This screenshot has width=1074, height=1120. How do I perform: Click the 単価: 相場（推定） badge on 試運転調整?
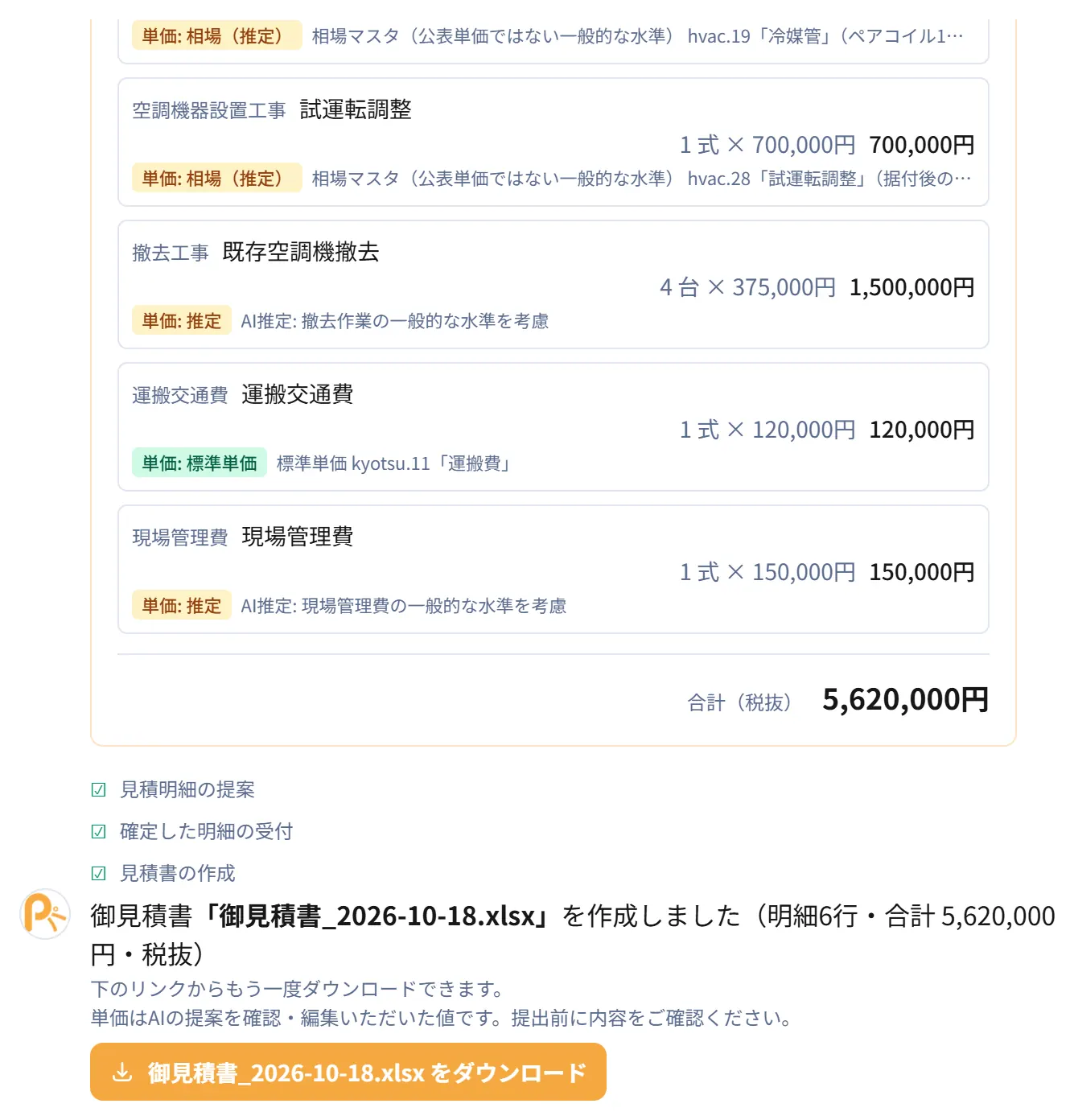217,179
